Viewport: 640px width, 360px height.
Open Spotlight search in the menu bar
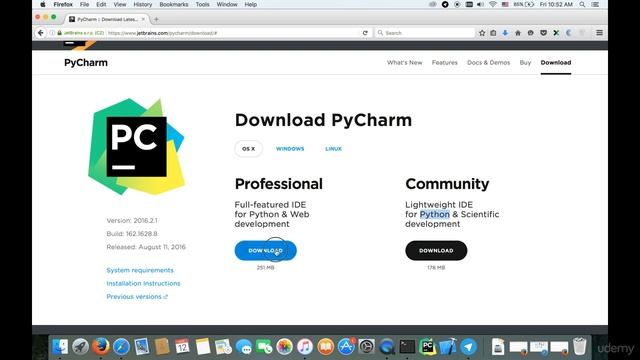click(582, 4)
